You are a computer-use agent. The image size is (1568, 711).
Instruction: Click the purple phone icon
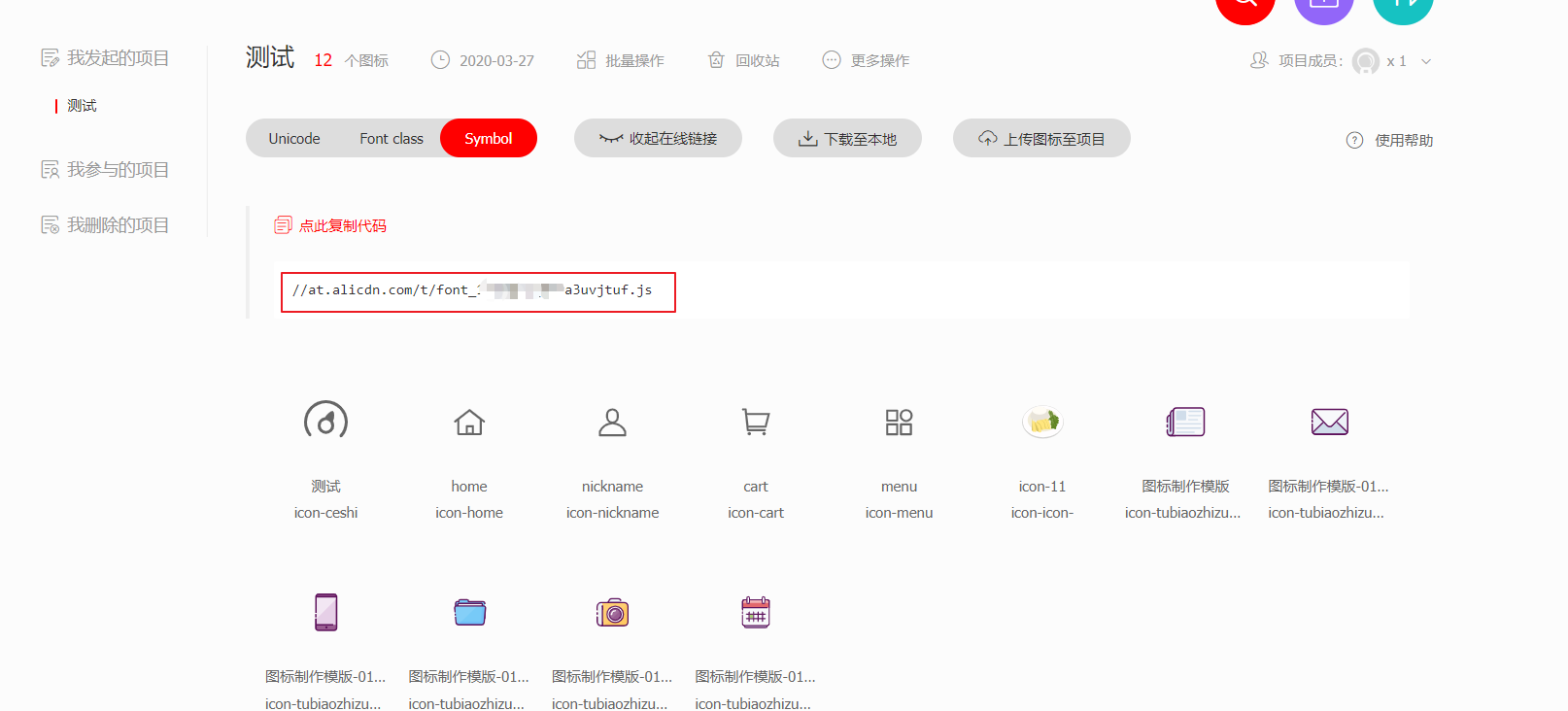pyautogui.click(x=325, y=612)
